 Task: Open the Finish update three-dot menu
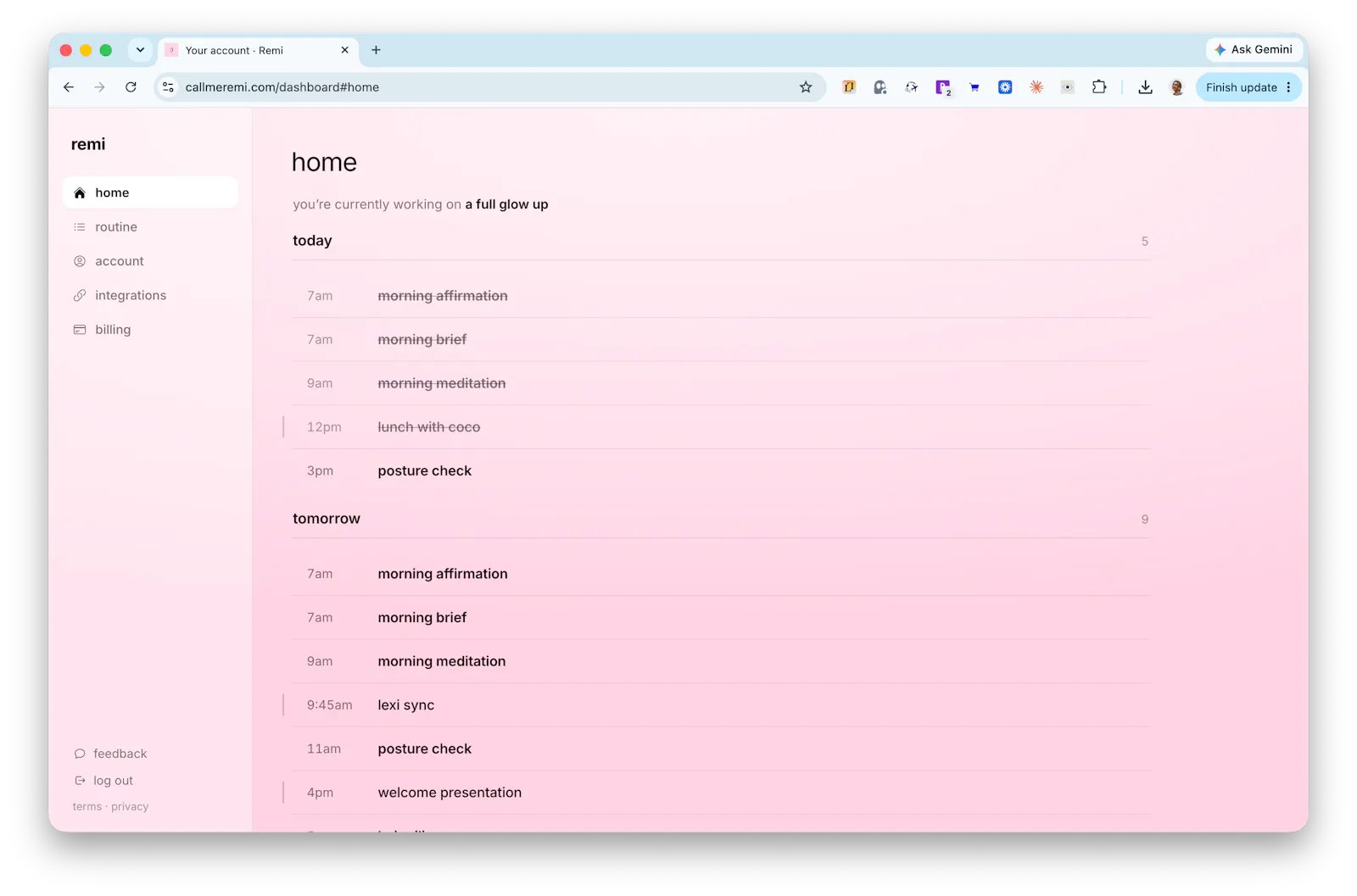click(x=1288, y=87)
